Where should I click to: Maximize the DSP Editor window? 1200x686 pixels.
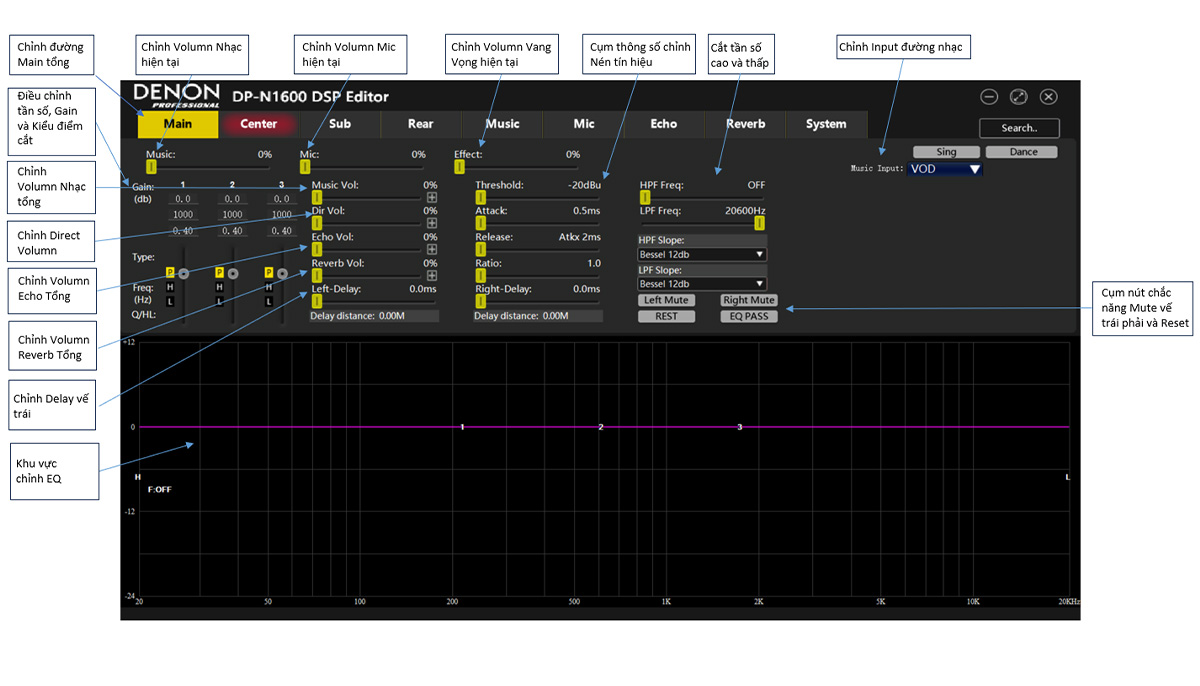[1018, 97]
